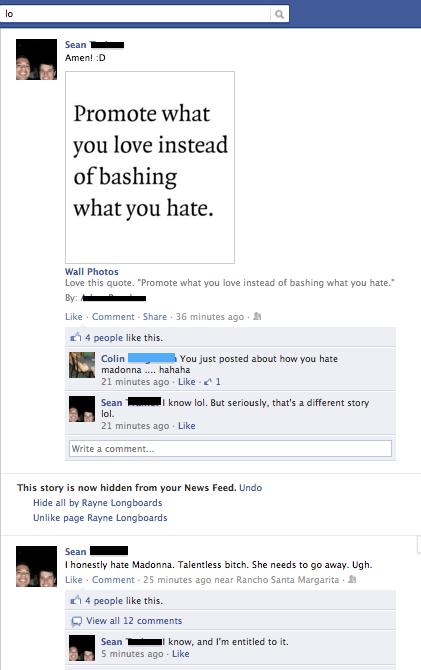
Task: Click the search magnifier icon
Action: click(x=279, y=14)
